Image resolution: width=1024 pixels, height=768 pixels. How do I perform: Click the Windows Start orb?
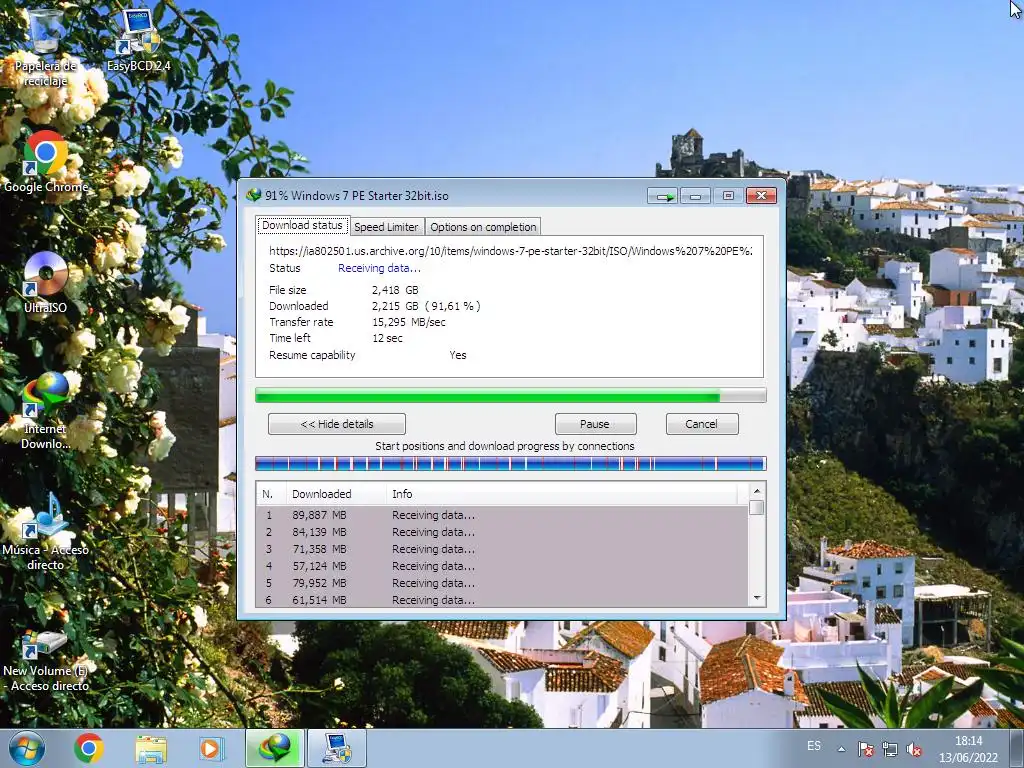(x=27, y=748)
